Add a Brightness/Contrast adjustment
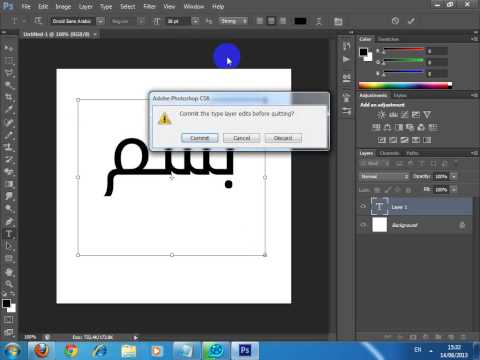This screenshot has height=360, width=480. [381, 115]
